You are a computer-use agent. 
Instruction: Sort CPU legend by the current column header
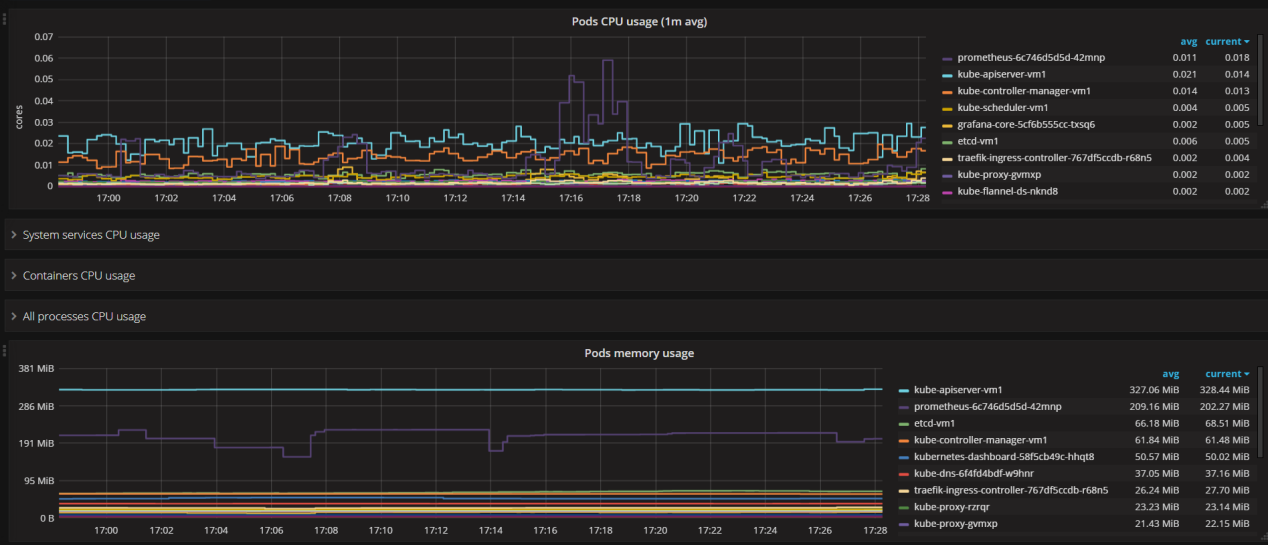1227,42
